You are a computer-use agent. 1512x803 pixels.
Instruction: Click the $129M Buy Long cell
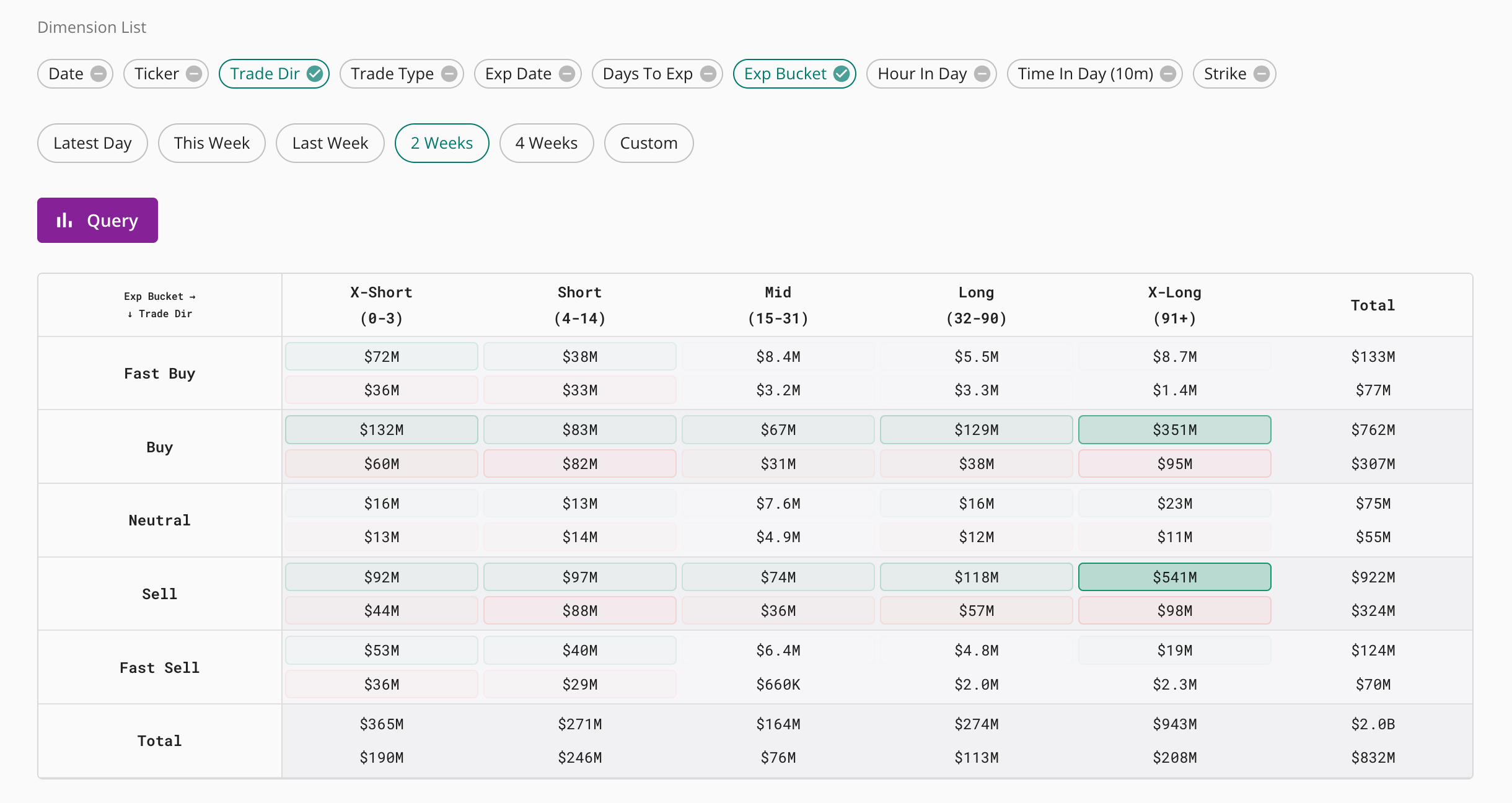point(977,430)
